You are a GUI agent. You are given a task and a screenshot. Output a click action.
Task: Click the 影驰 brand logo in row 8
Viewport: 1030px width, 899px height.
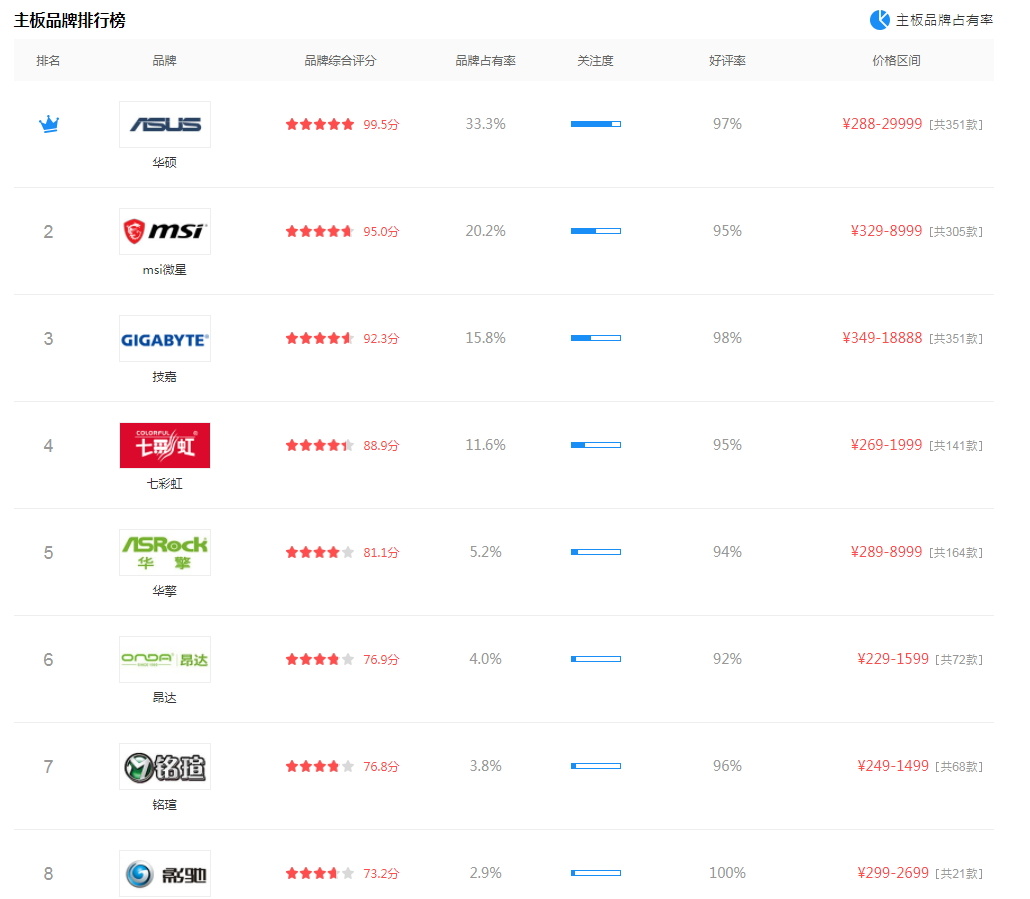pyautogui.click(x=165, y=873)
